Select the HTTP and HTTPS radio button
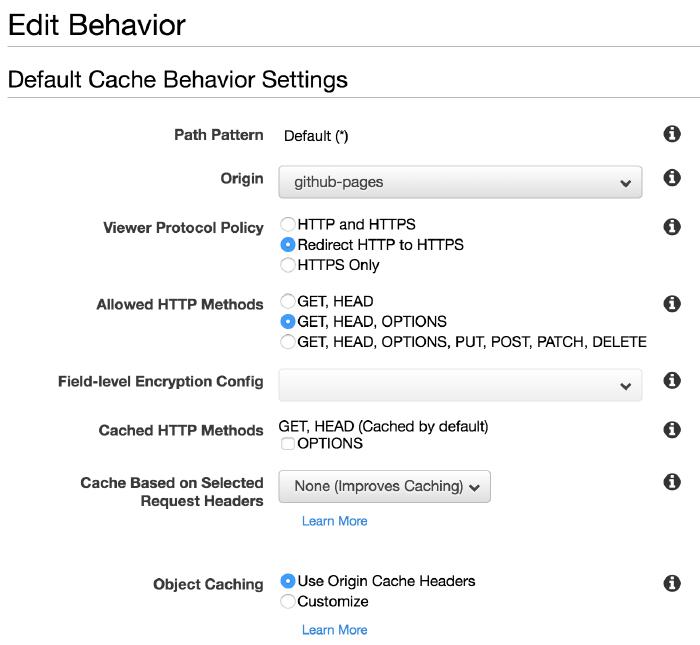This screenshot has width=700, height=645. point(288,224)
